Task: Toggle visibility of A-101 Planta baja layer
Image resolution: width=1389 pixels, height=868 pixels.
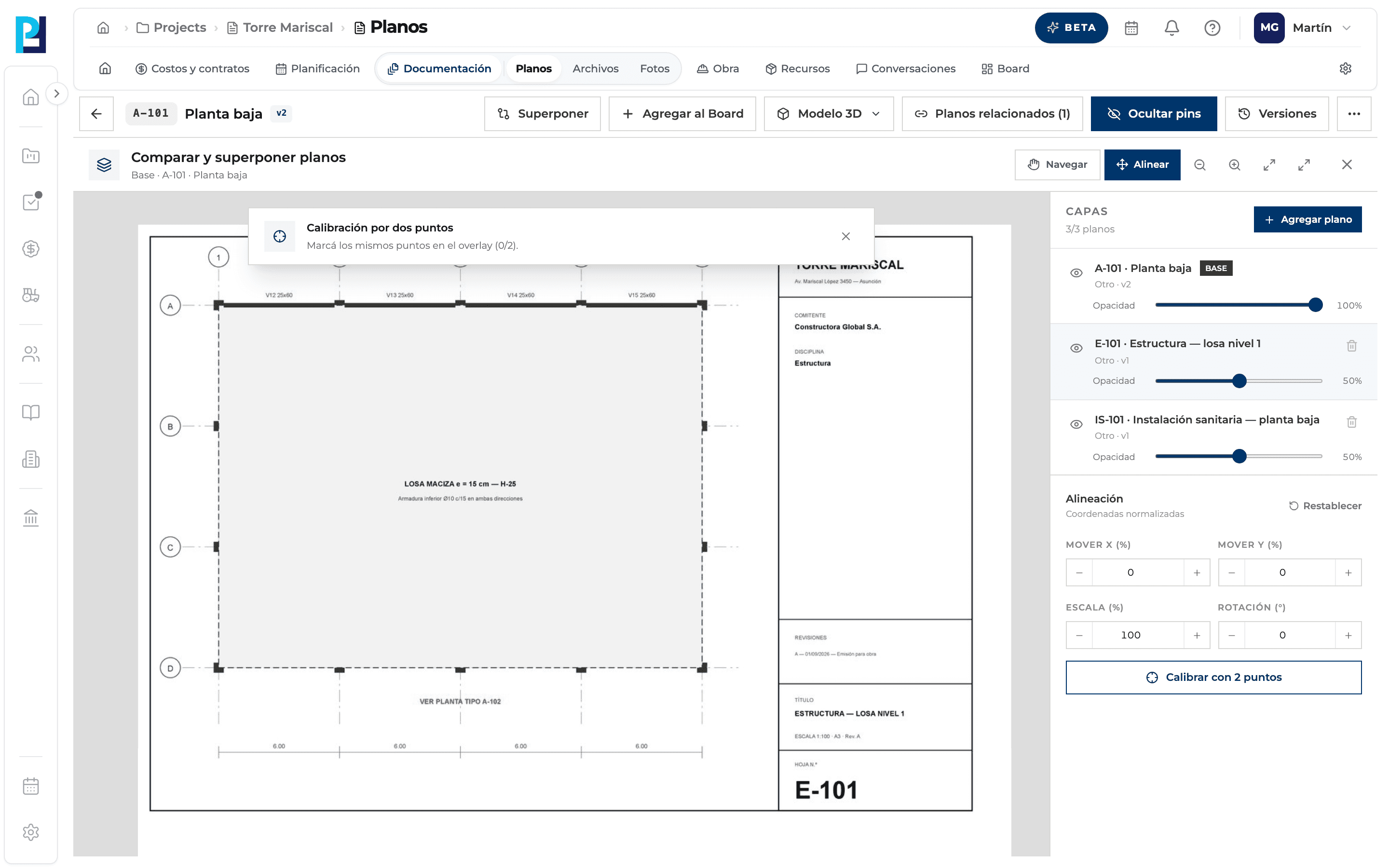Action: pyautogui.click(x=1076, y=272)
